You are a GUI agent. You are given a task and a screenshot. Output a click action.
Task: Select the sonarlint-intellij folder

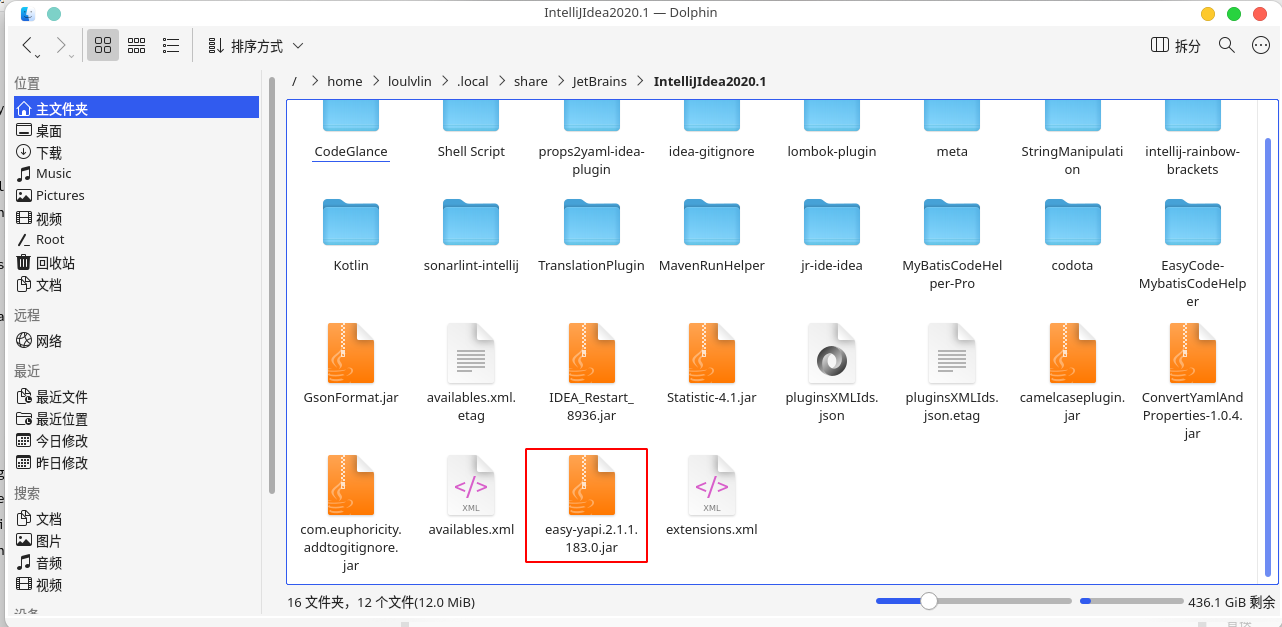pyautogui.click(x=471, y=237)
